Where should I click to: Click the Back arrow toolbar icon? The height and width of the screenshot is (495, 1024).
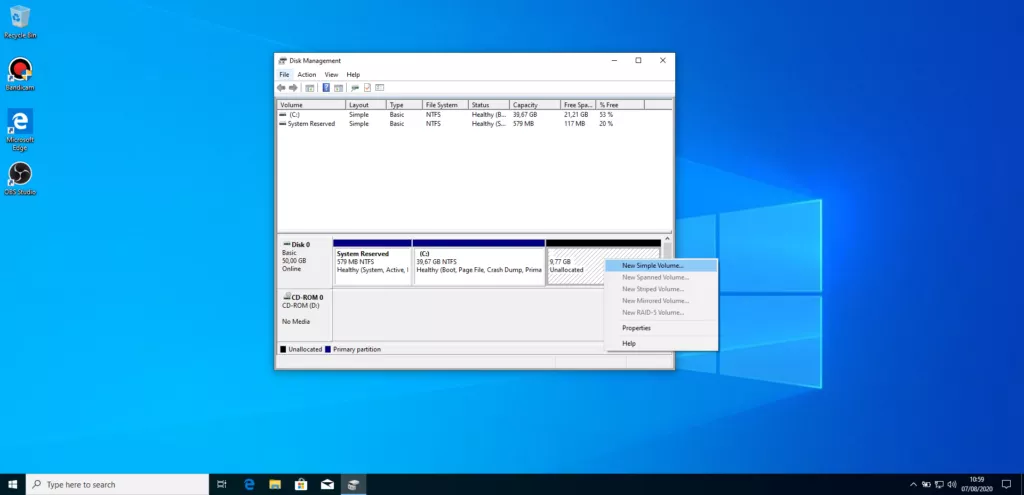click(x=282, y=88)
